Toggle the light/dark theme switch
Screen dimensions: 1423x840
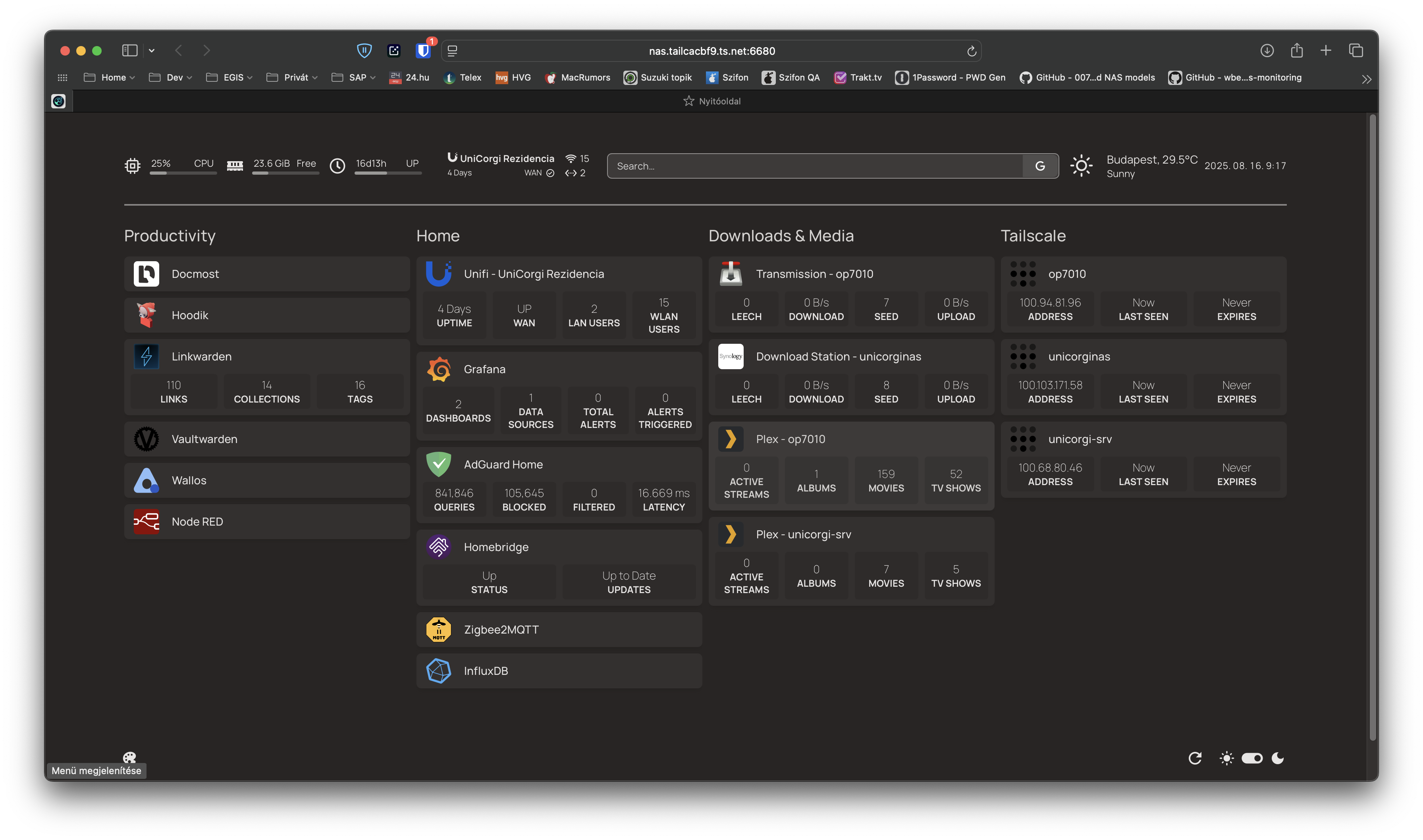coord(1252,759)
